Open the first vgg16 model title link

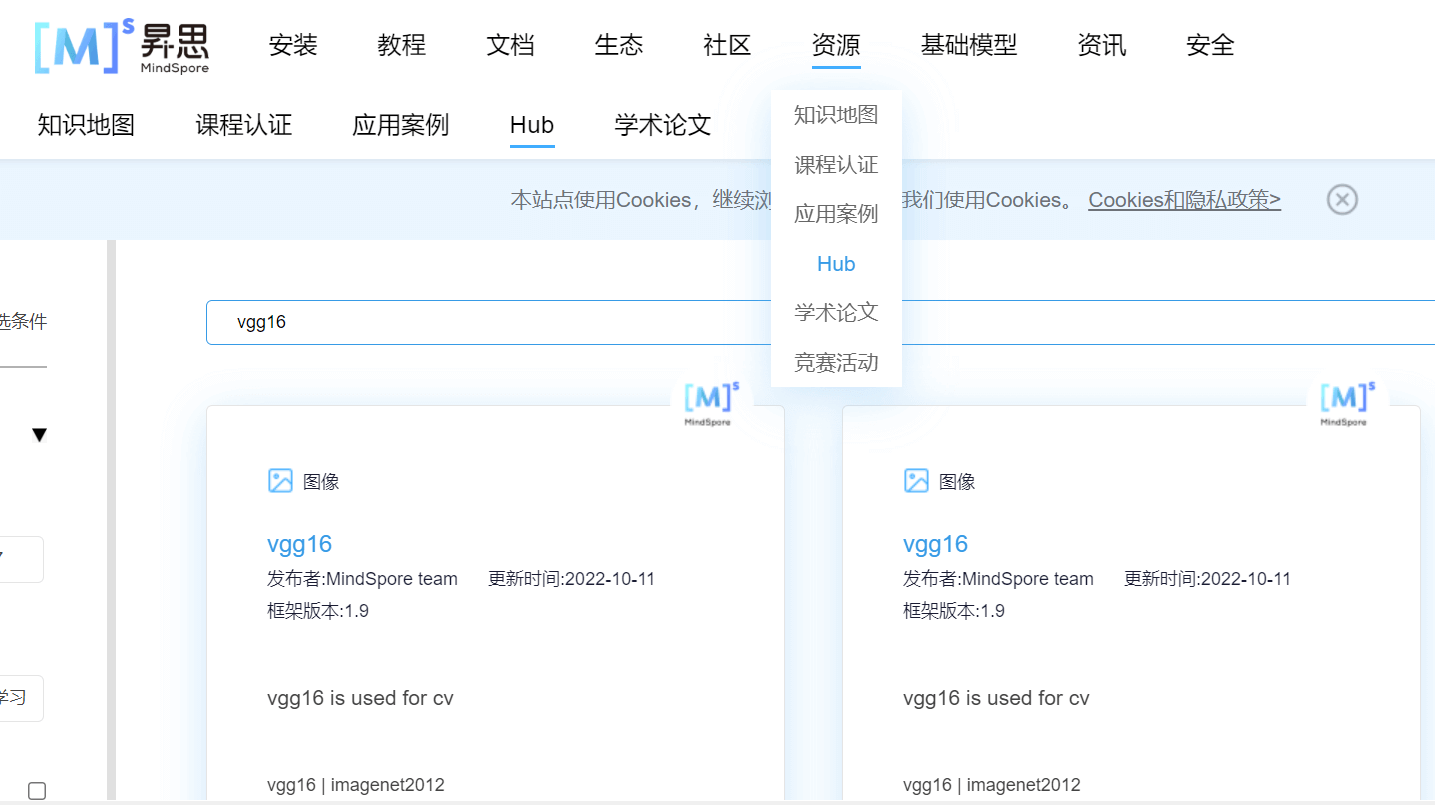pos(299,544)
